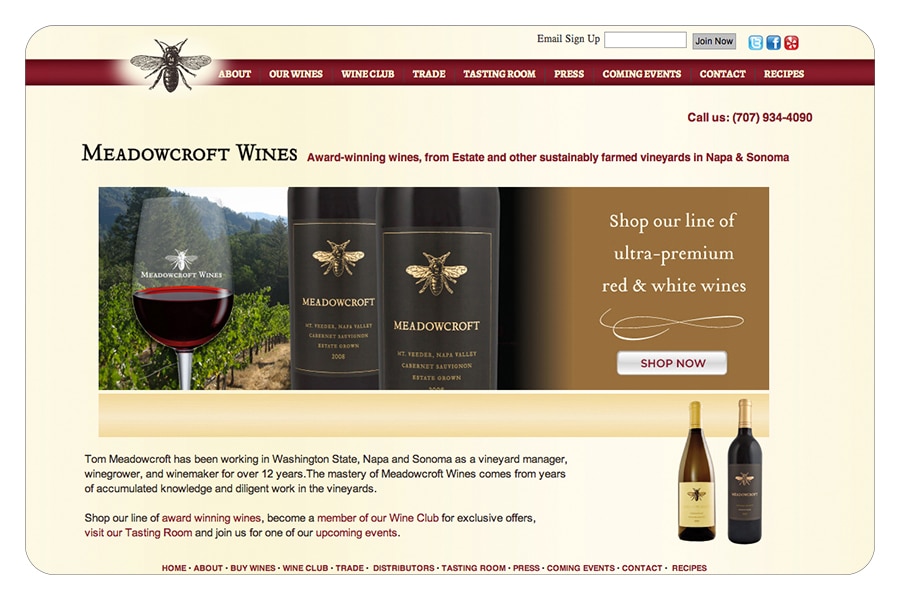Open the Our Wines menu item
Image resolution: width=900 pixels, height=600 pixels.
pyautogui.click(x=296, y=74)
